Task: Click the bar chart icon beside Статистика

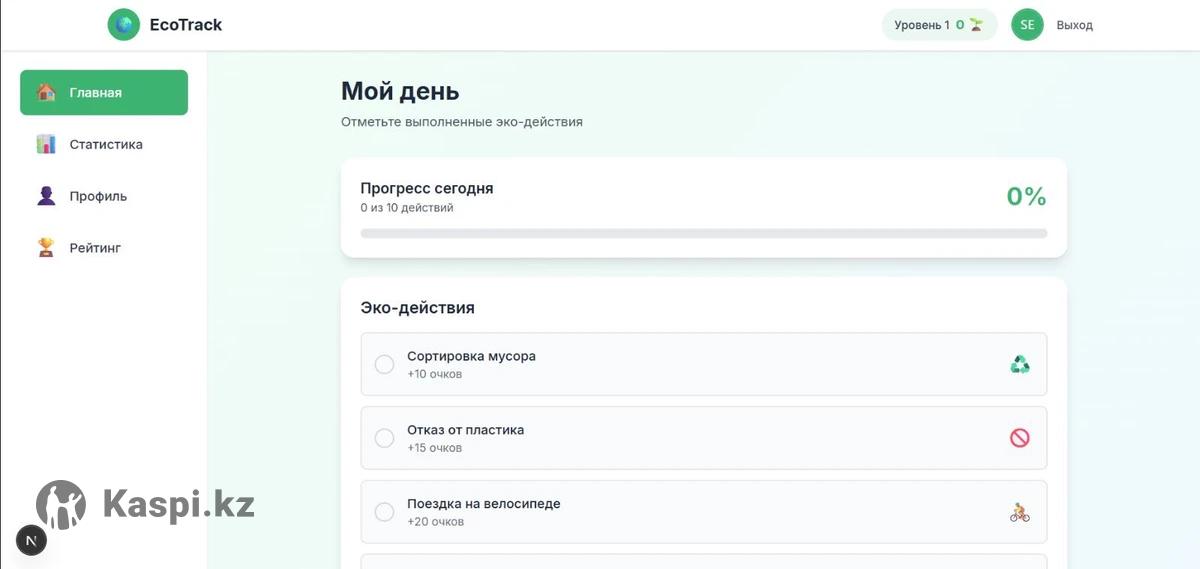Action: point(46,144)
